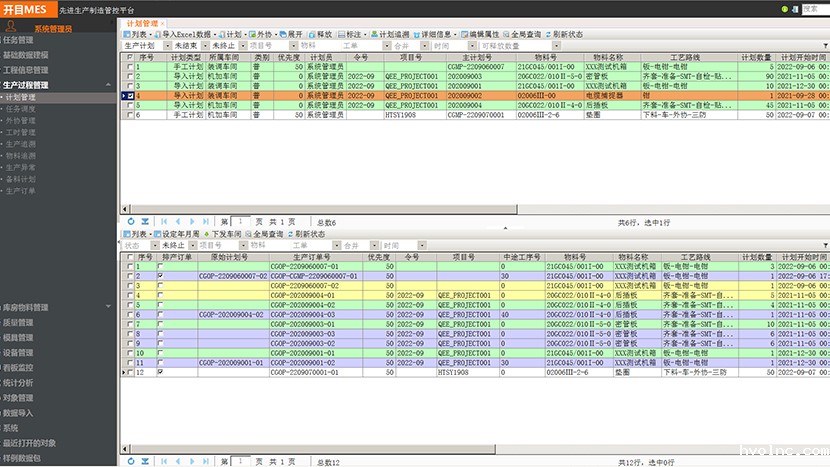Tick the checkbox for row 6 in upper table
The height and width of the screenshot is (467, 830).
coord(129,115)
